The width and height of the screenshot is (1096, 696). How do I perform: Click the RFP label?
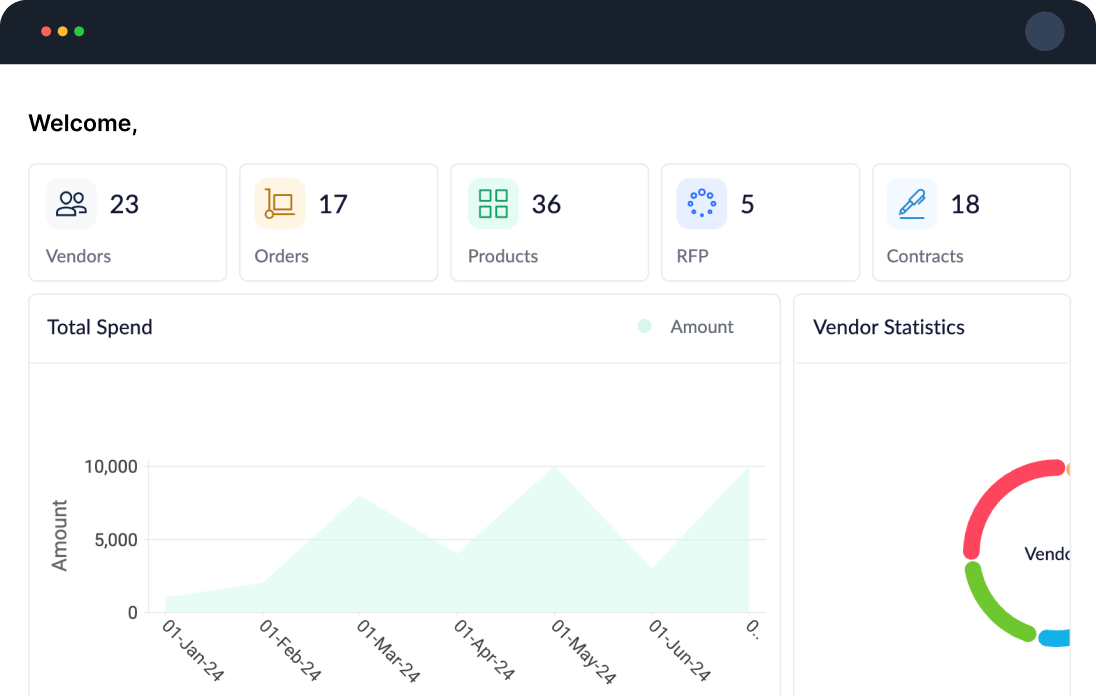(x=692, y=256)
